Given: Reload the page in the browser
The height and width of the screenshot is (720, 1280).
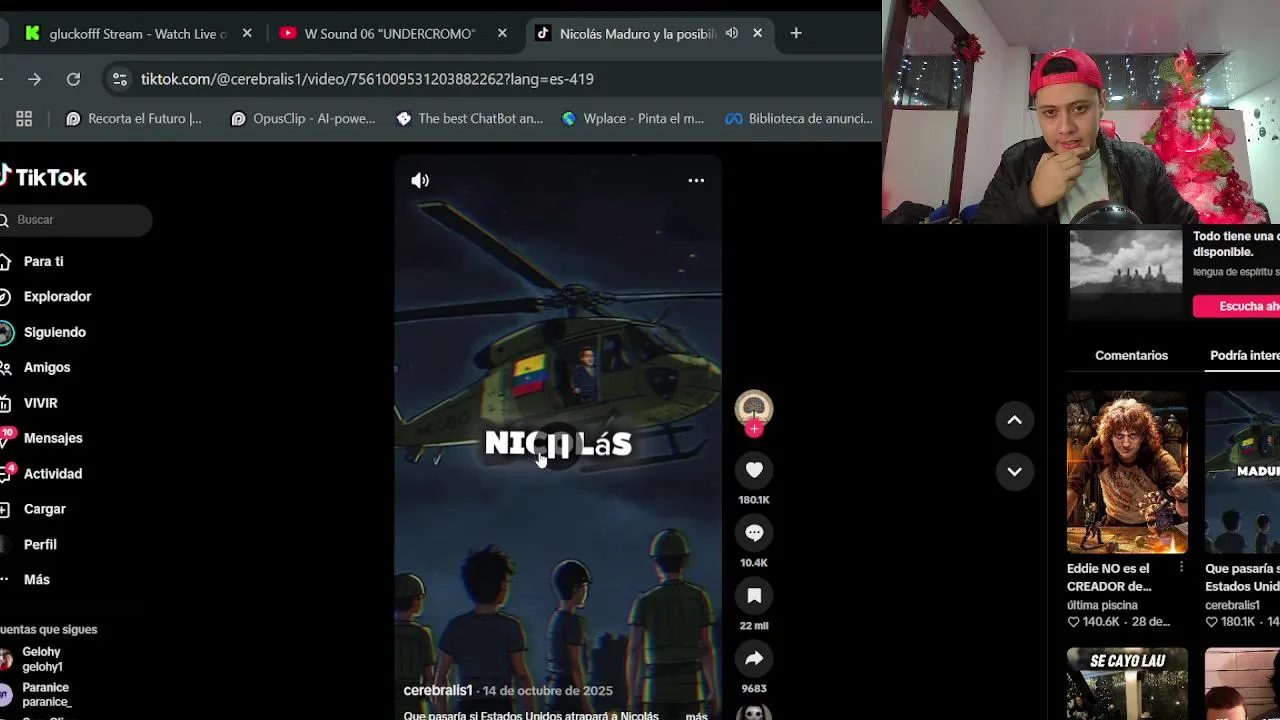Looking at the screenshot, I should pos(73,79).
